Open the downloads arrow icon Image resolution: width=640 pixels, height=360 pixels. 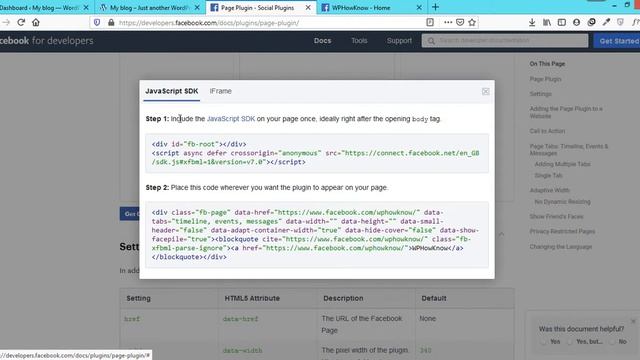coord(532,22)
